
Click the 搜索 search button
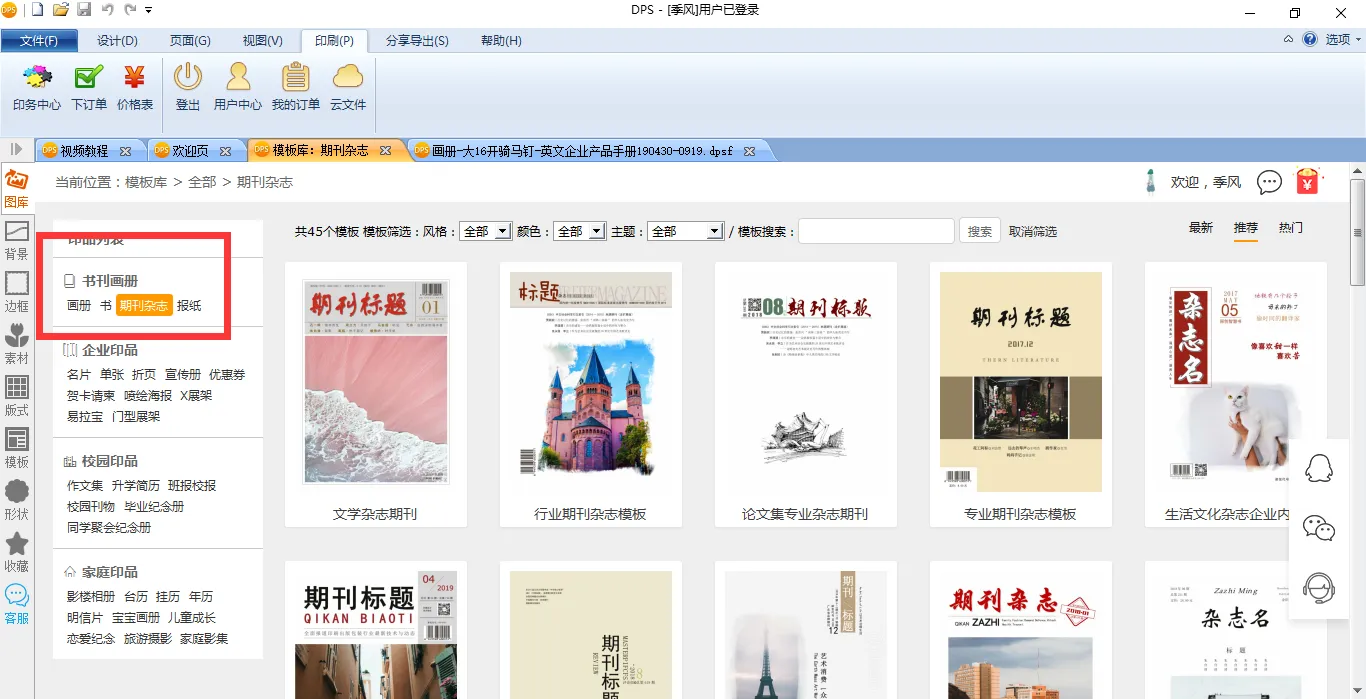980,231
